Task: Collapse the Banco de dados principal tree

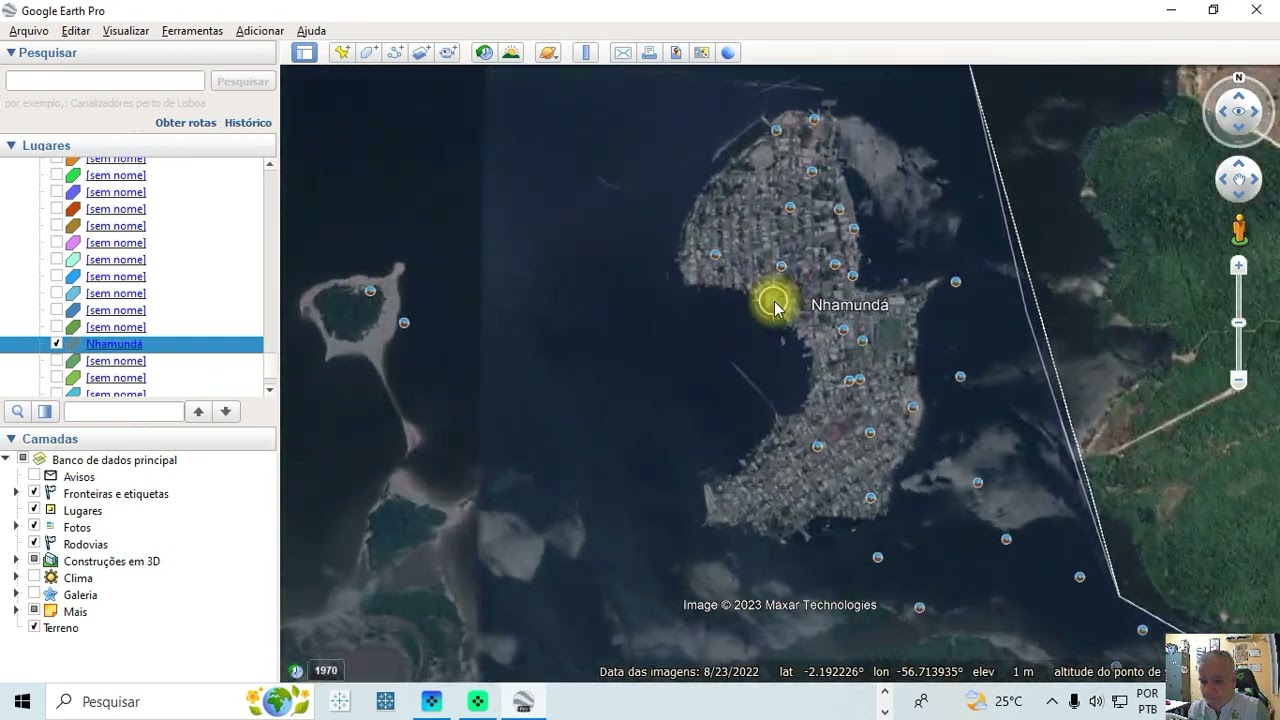Action: coord(6,459)
